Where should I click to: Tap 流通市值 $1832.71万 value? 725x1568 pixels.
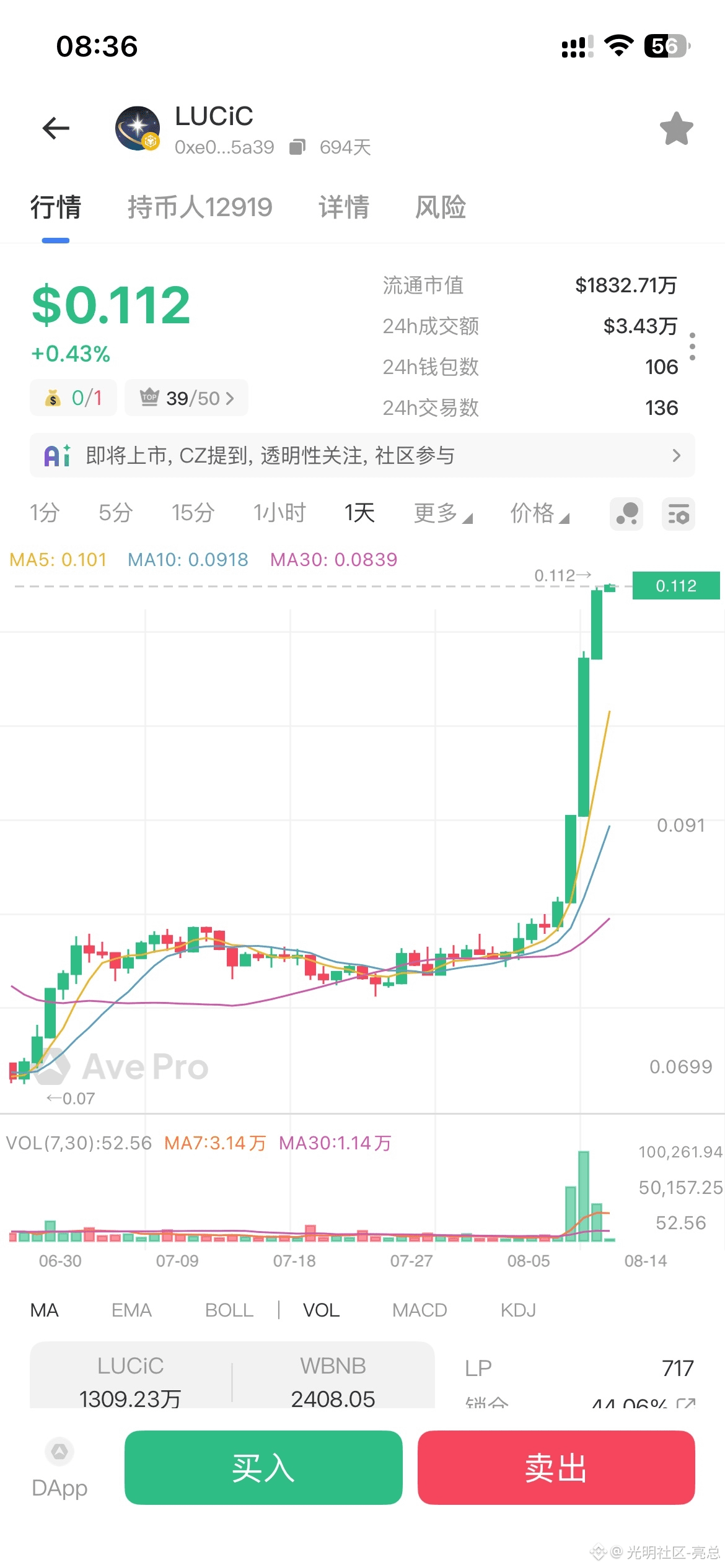[x=626, y=285]
